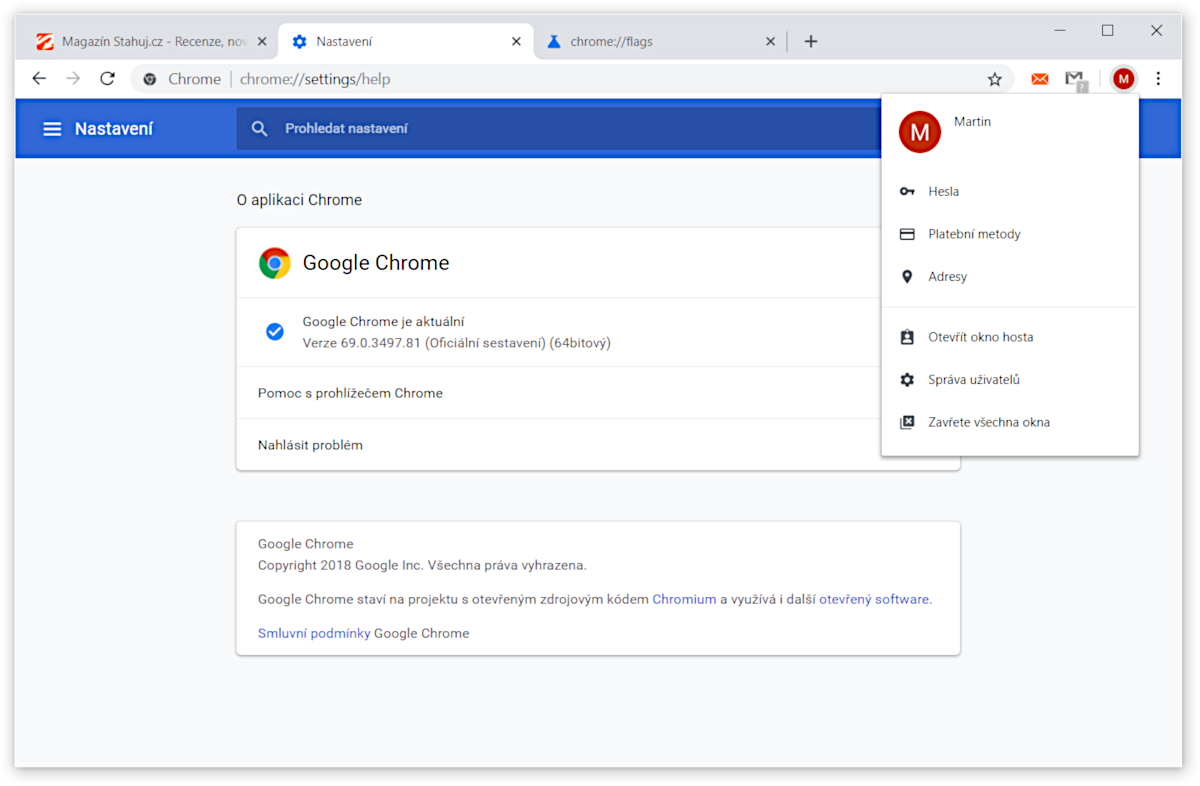
Task: Bookmark this page with star icon
Action: pos(994,79)
